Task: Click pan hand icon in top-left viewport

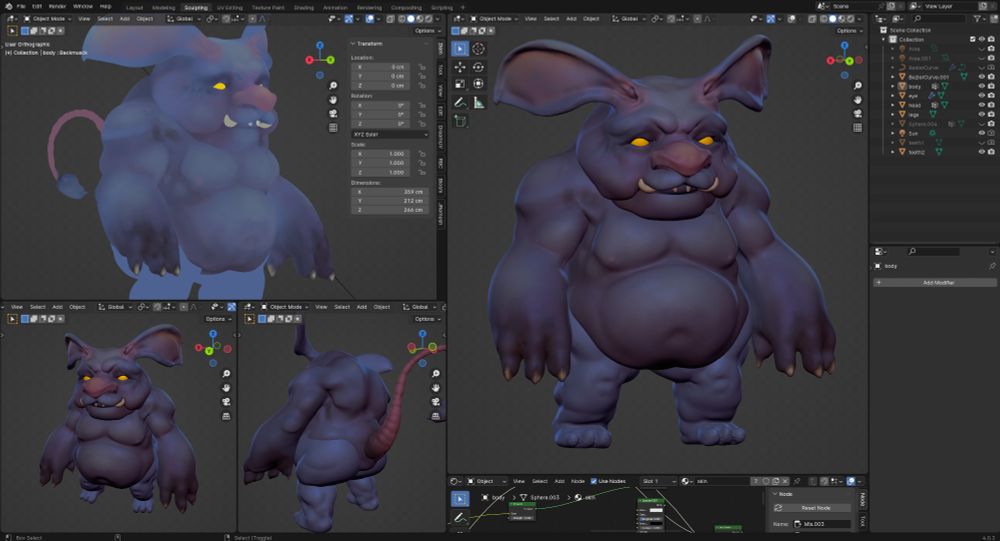Action: coord(333,100)
